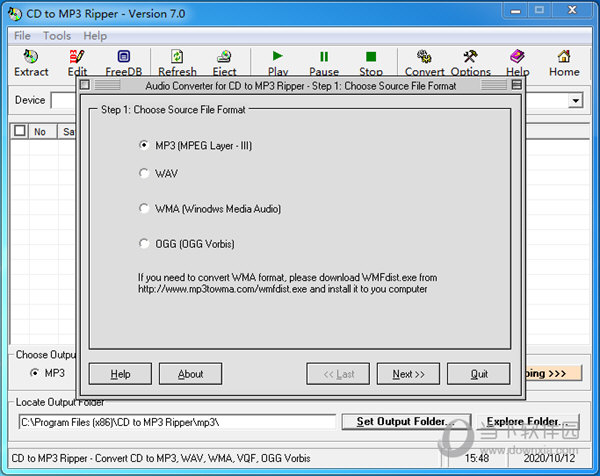Image resolution: width=600 pixels, height=476 pixels.
Task: Query FreeDB from the toolbar
Action: click(123, 63)
